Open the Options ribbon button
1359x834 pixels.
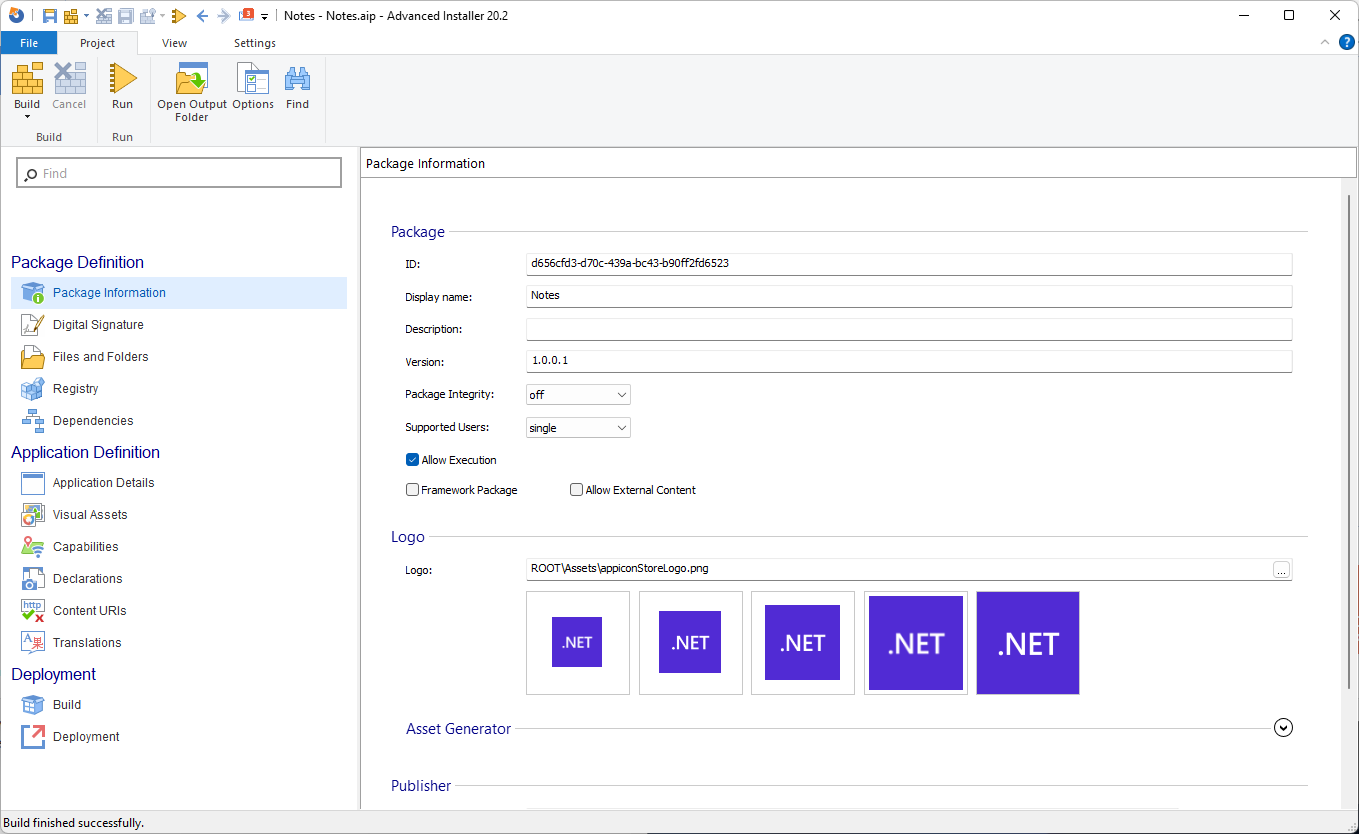click(253, 86)
